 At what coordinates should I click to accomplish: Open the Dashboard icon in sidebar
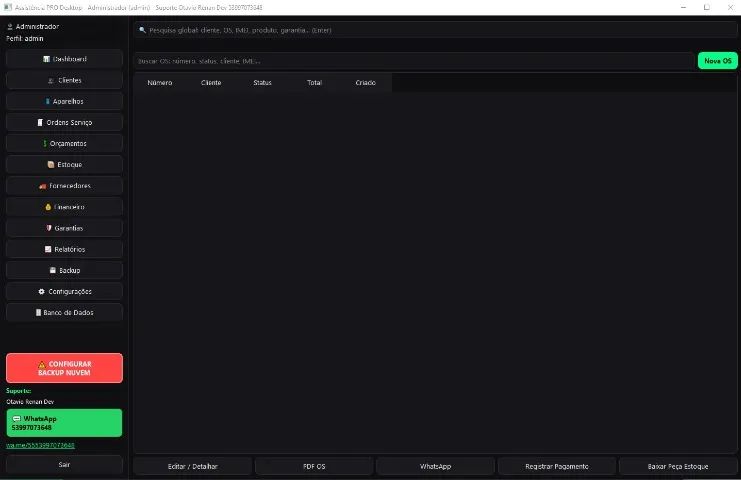click(46, 59)
